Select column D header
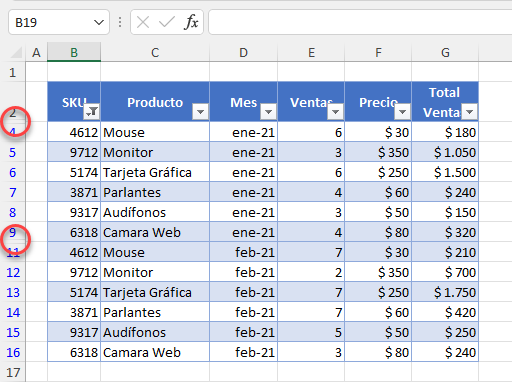Image resolution: width=512 pixels, height=382 pixels. click(x=244, y=52)
